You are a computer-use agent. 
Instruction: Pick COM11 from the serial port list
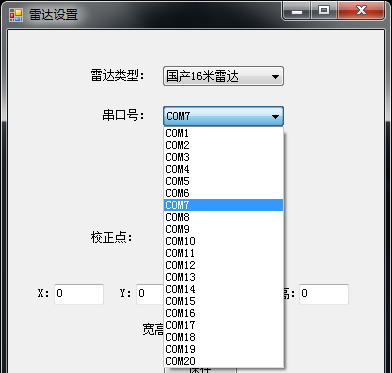tap(223, 253)
